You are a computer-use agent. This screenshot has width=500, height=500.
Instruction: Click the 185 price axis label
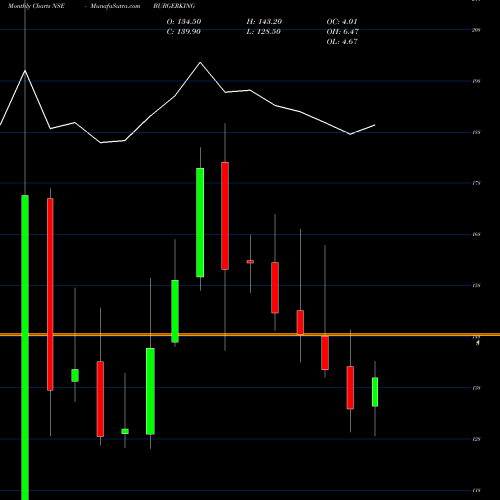coord(476,132)
